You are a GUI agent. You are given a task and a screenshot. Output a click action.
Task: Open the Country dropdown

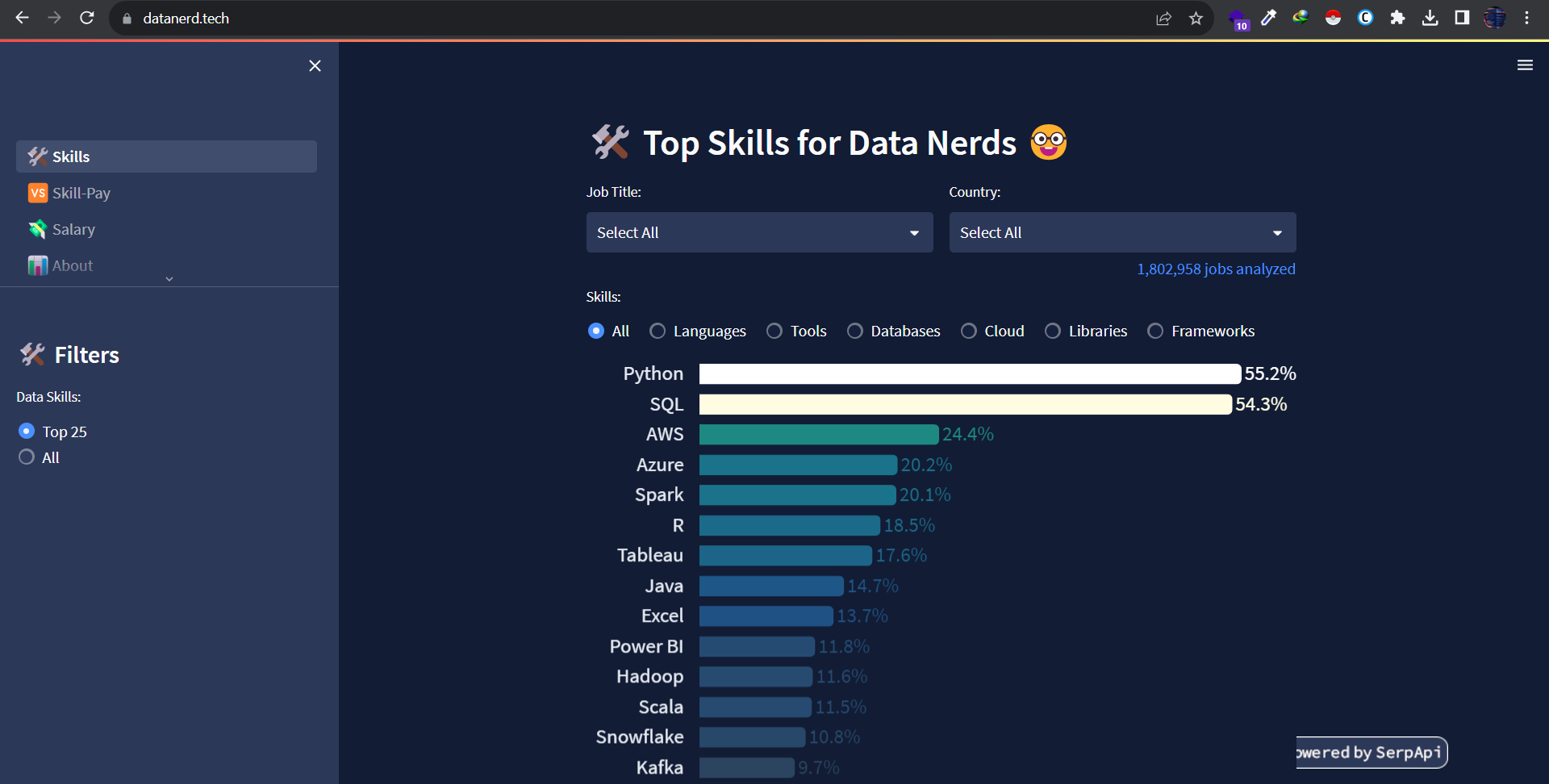tap(1122, 232)
